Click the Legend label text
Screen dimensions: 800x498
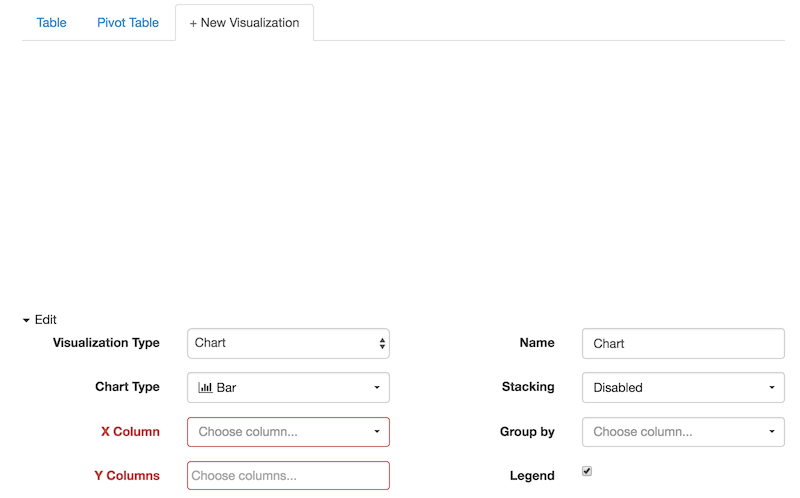tap(532, 476)
